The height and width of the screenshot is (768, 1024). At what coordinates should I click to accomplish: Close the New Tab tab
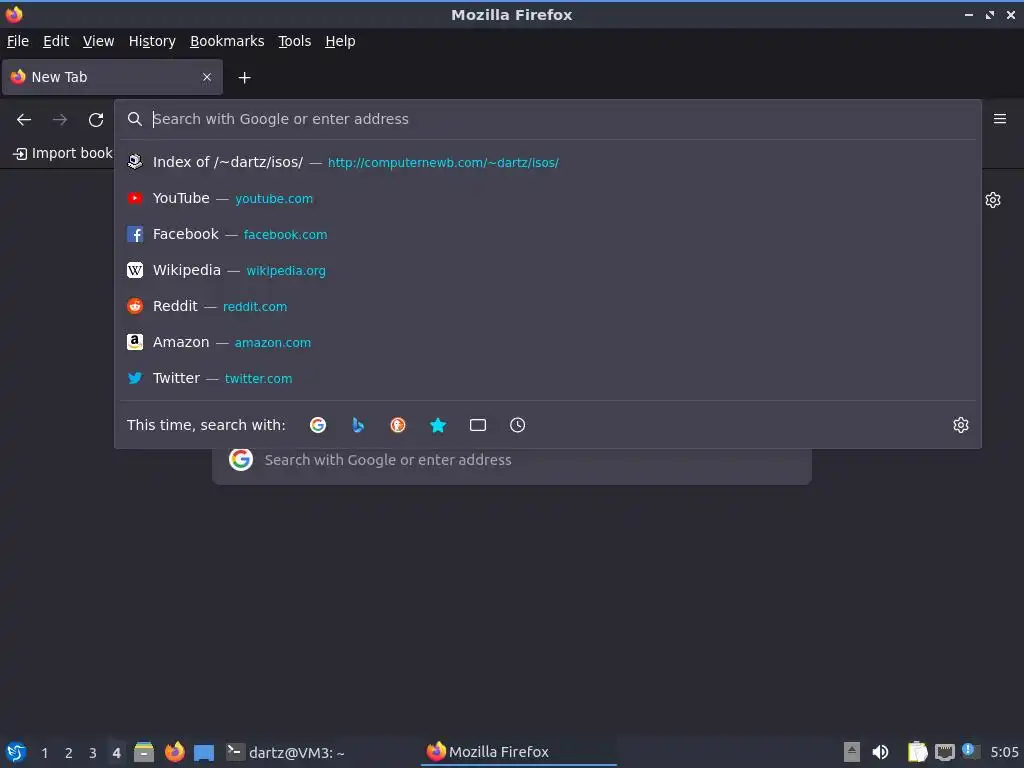[x=207, y=77]
